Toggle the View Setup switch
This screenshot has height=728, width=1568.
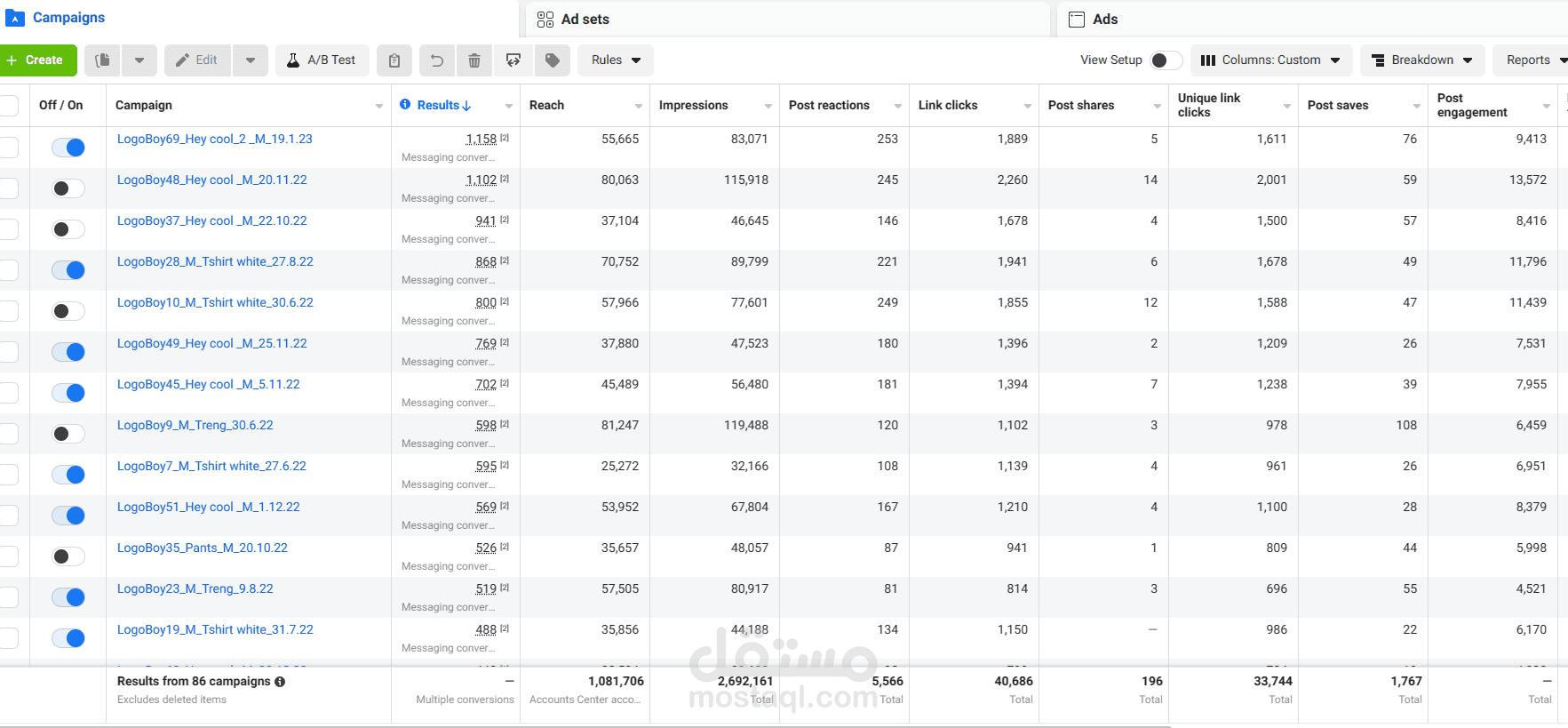point(1165,60)
